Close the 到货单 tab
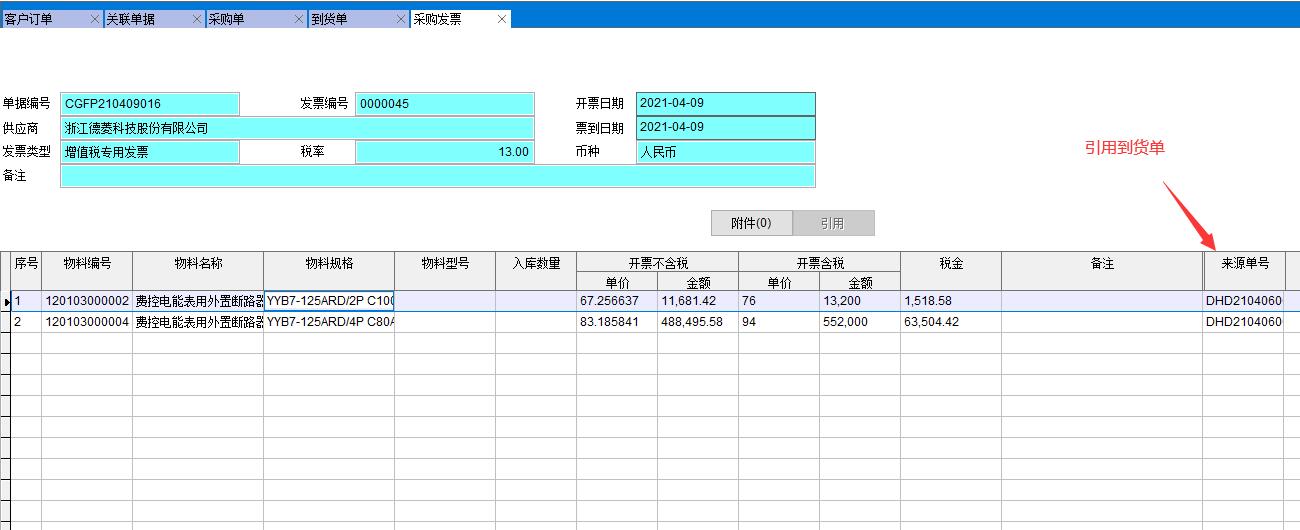1300x530 pixels. 401,19
